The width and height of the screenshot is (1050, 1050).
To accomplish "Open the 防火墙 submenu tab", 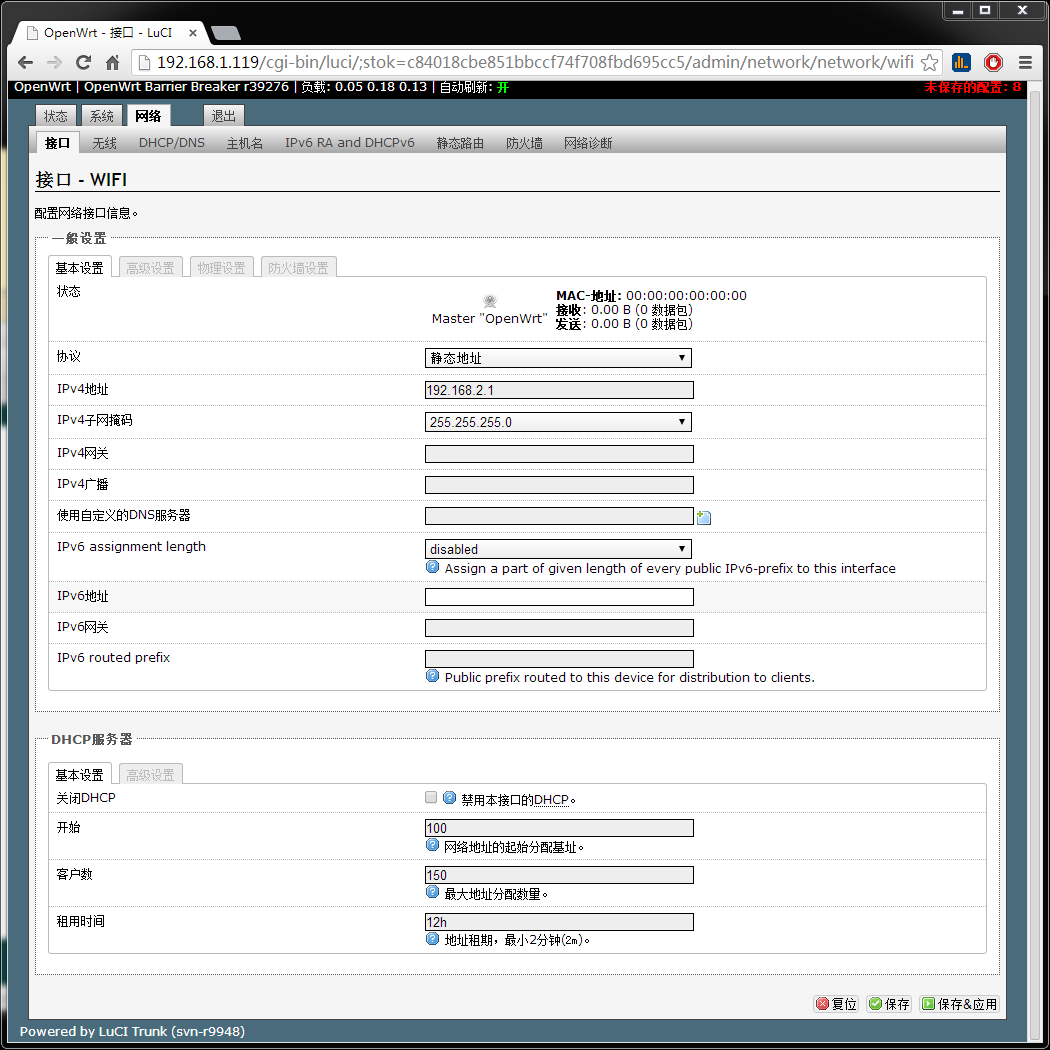I will tap(524, 143).
